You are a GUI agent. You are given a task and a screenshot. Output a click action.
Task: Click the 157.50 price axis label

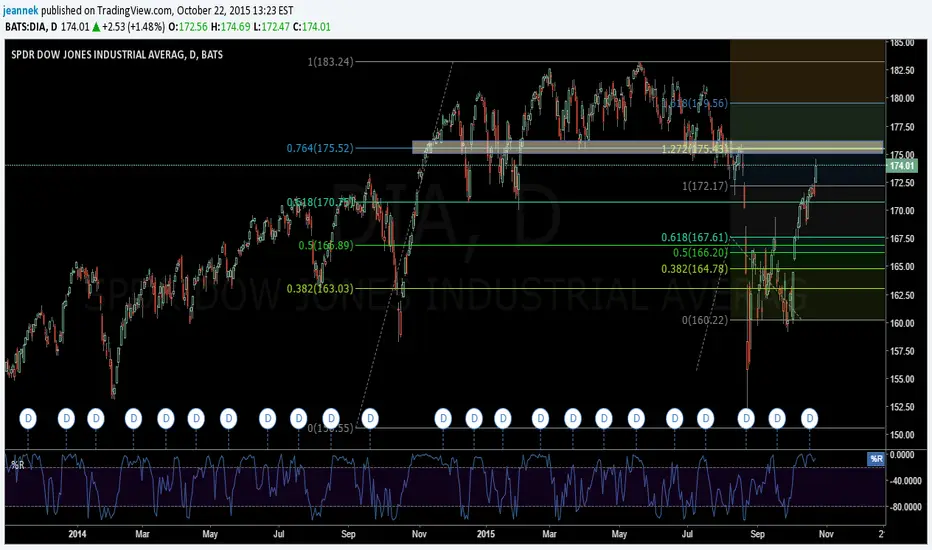point(902,351)
